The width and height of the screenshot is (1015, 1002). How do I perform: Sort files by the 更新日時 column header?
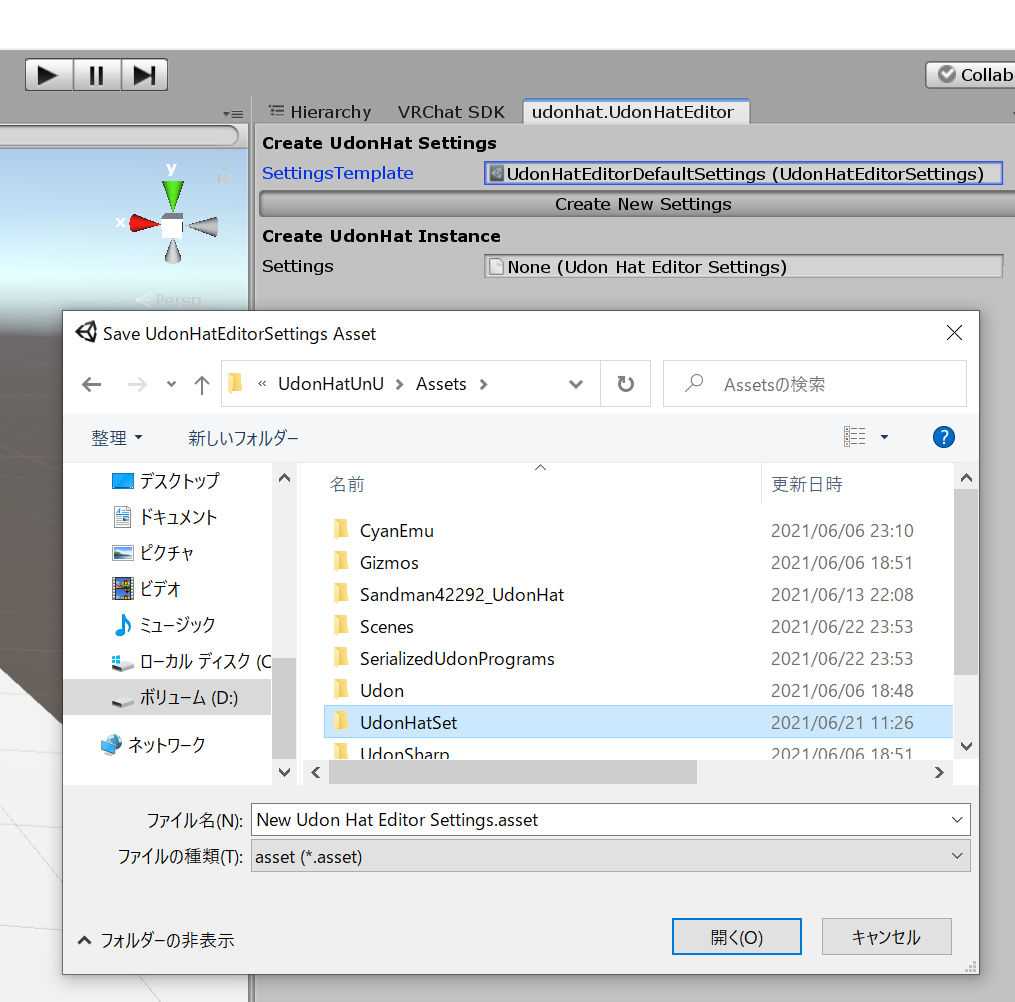807,484
